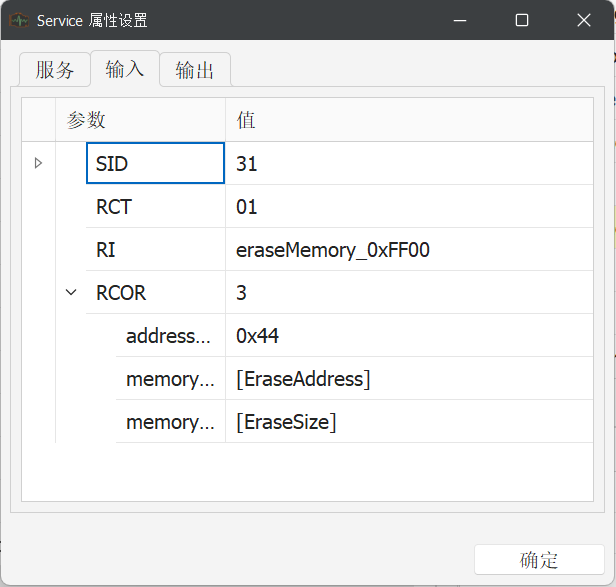
Task: Select the RCOR parameter label
Action: tap(121, 293)
